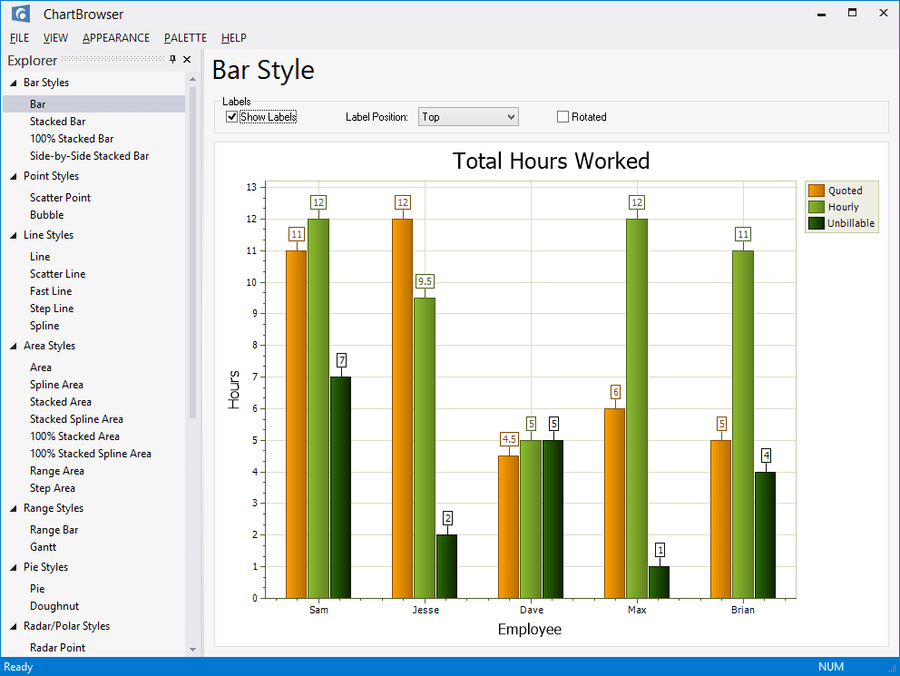Pin the Explorer panel with pushpin icon
900x676 pixels.
click(x=173, y=60)
